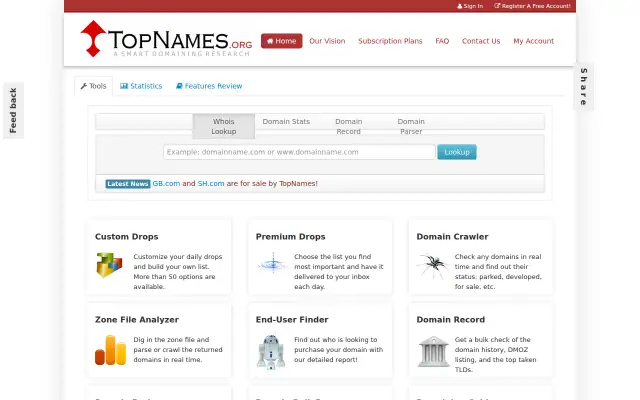Image resolution: width=640 pixels, height=400 pixels.
Task: Click 'Get a bulk check' description text
Action: point(496,354)
